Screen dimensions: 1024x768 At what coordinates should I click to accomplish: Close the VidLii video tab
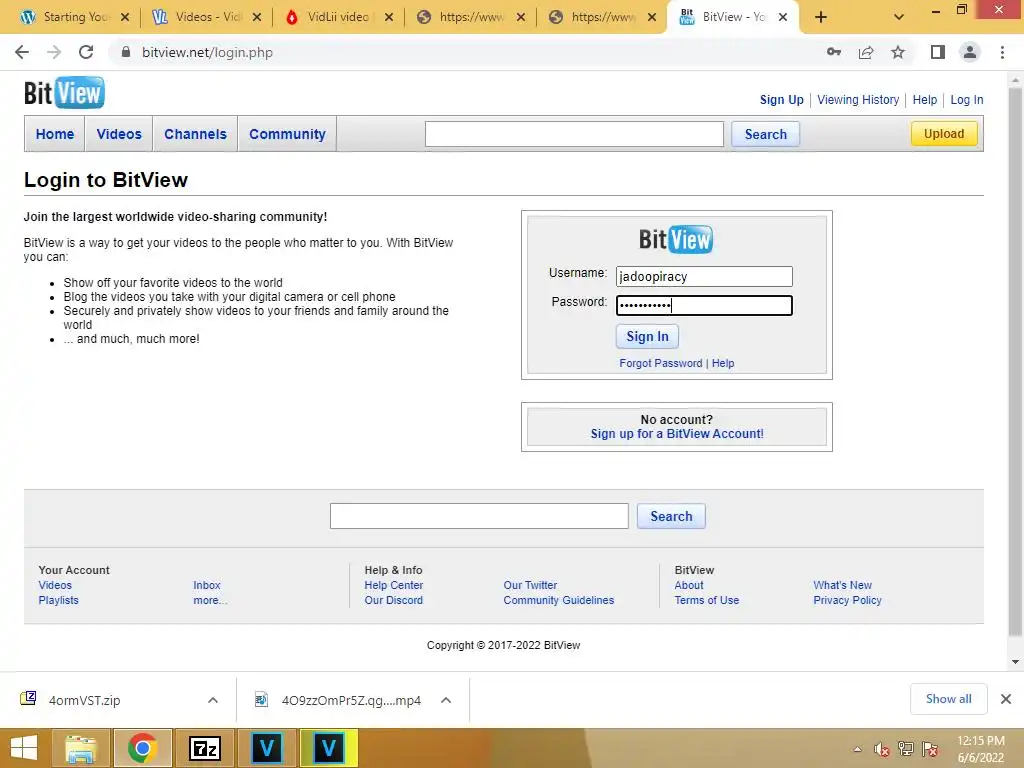[x=389, y=17]
